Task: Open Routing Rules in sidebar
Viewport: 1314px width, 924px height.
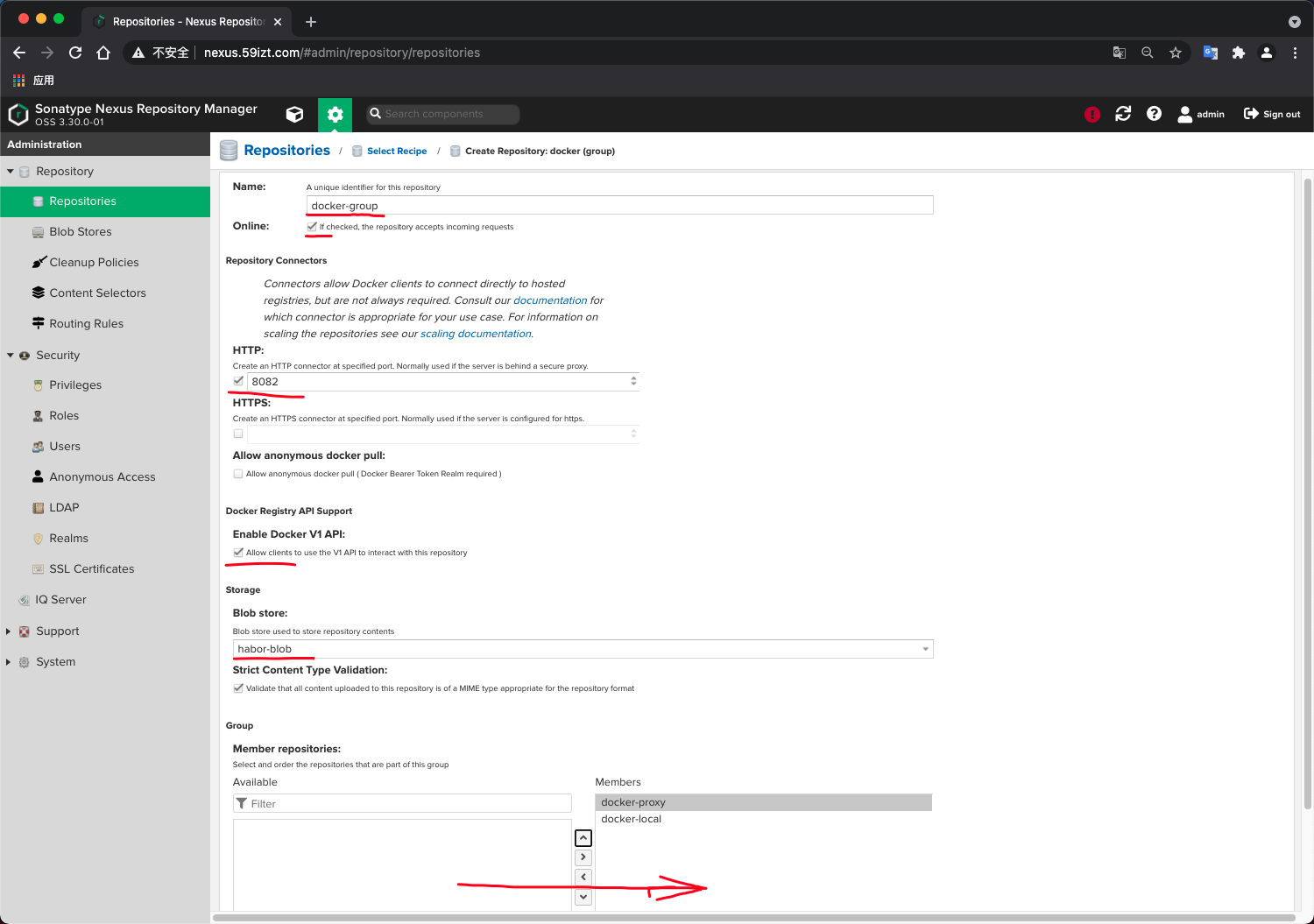Action: click(105, 324)
